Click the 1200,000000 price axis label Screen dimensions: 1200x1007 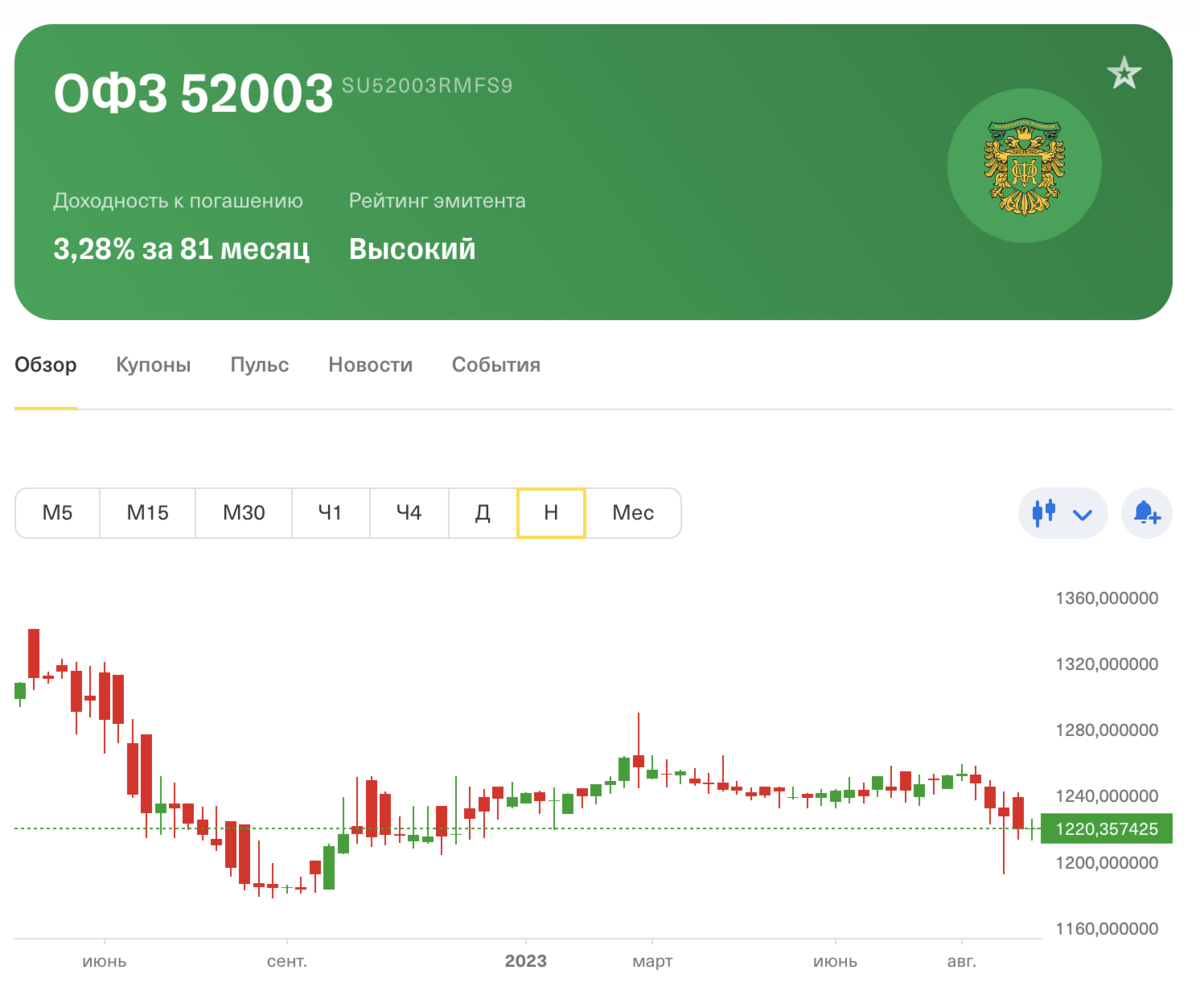(x=1107, y=863)
